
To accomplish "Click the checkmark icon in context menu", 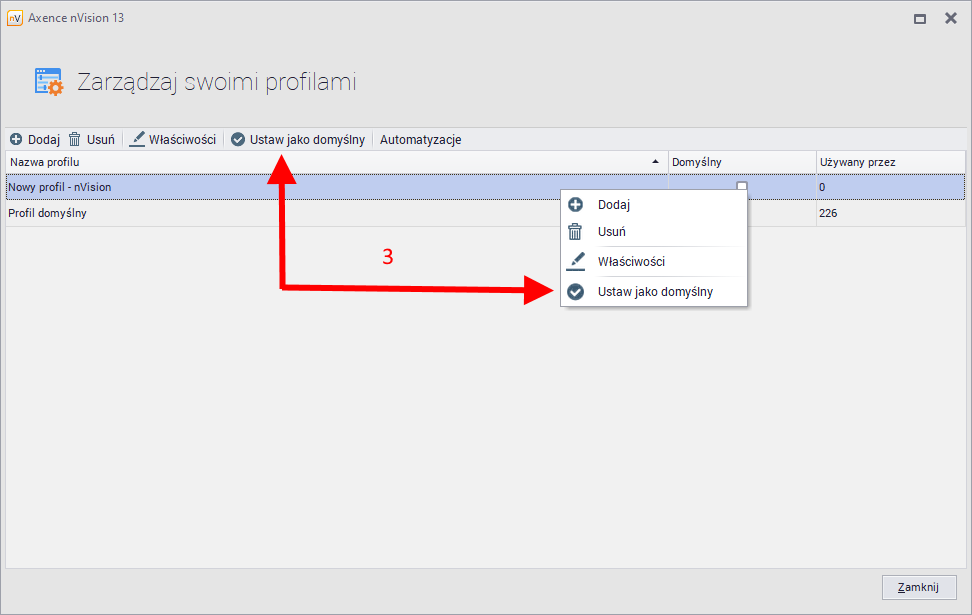I will (575, 293).
